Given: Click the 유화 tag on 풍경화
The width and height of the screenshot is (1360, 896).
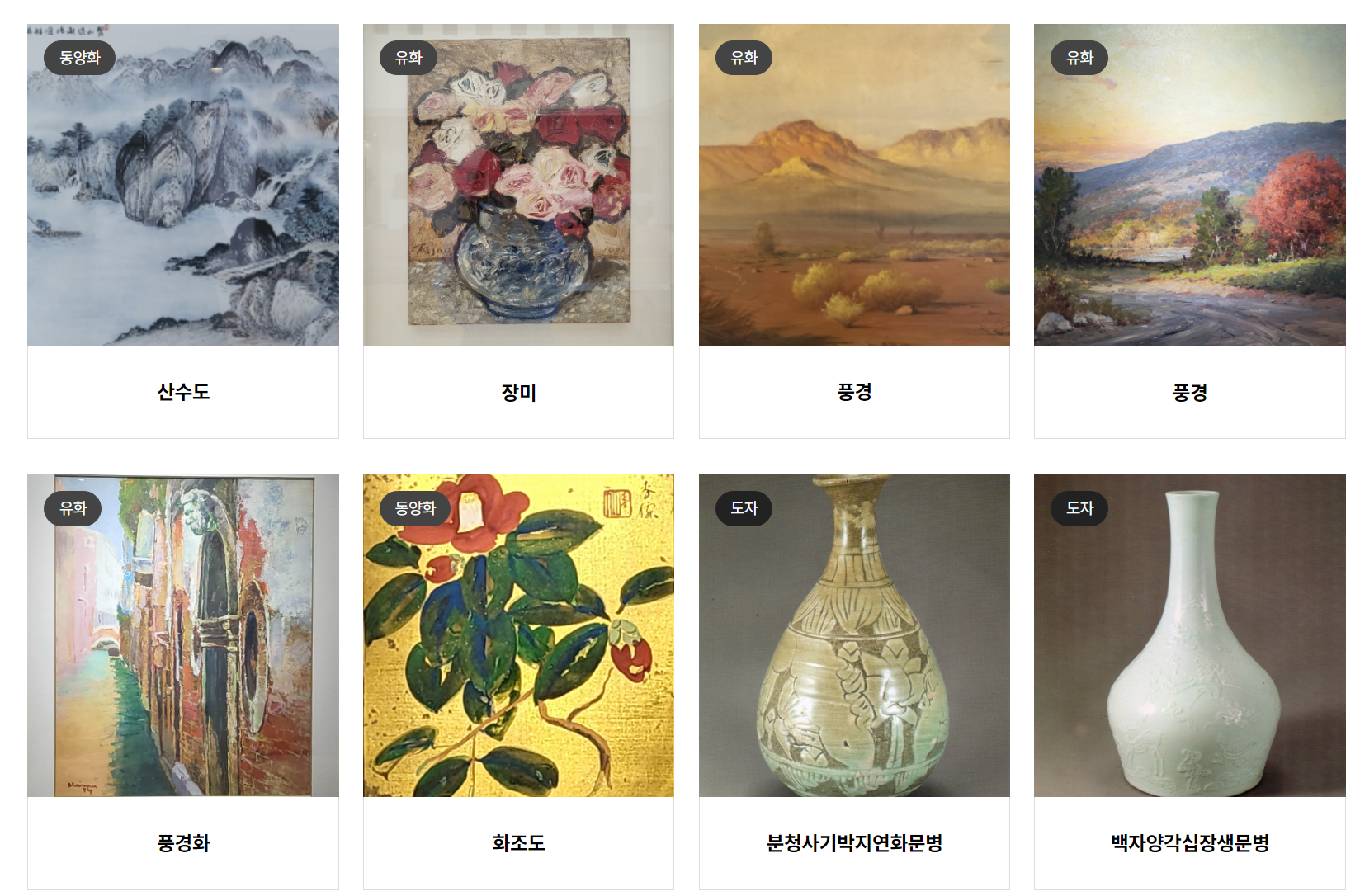Looking at the screenshot, I should (x=73, y=508).
